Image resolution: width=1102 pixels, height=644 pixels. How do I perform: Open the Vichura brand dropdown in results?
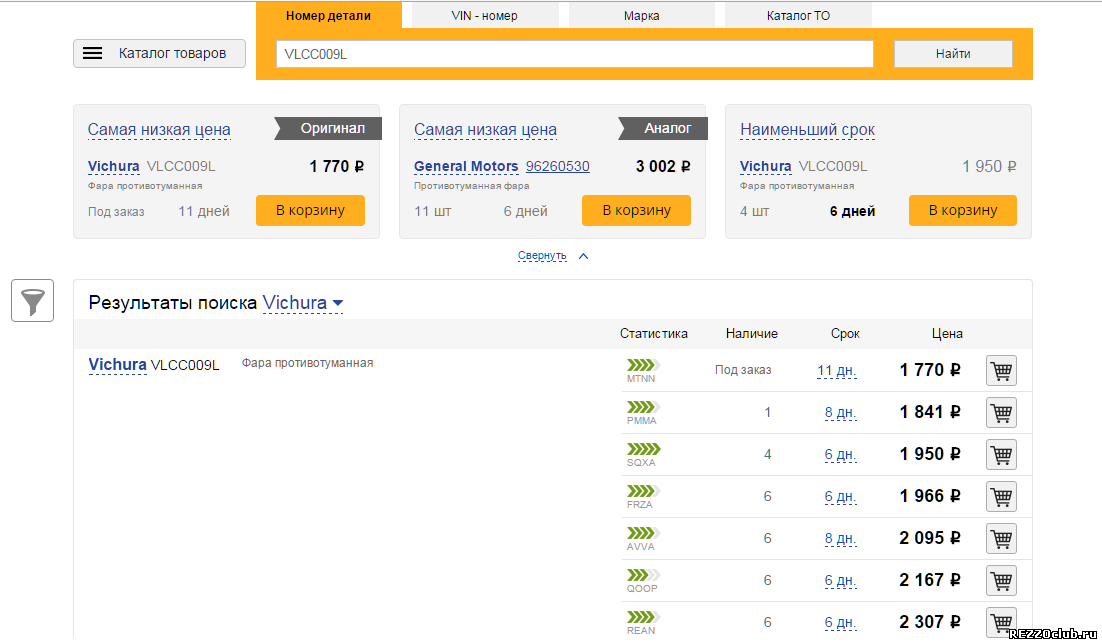click(303, 303)
